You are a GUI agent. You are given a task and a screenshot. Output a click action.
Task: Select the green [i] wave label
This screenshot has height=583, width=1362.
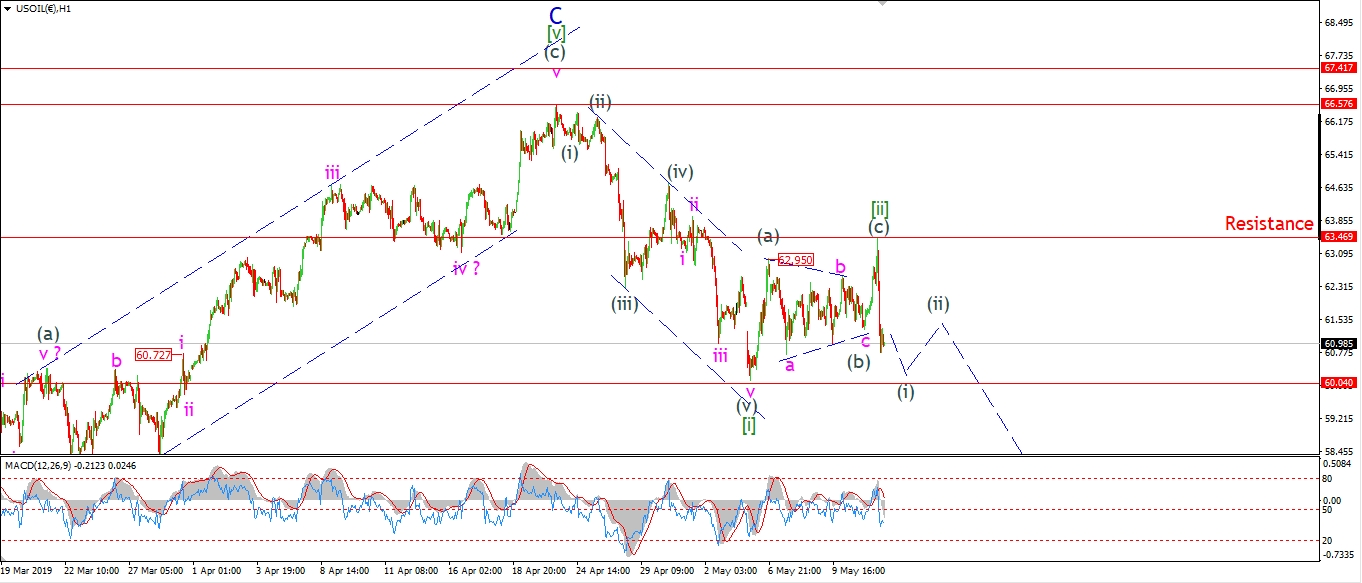(749, 426)
